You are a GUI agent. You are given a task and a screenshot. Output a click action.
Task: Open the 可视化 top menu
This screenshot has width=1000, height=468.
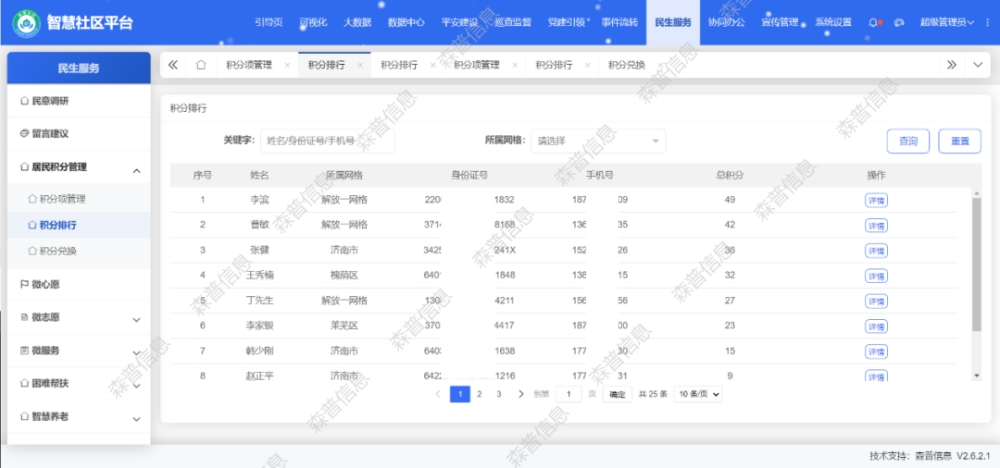313,22
